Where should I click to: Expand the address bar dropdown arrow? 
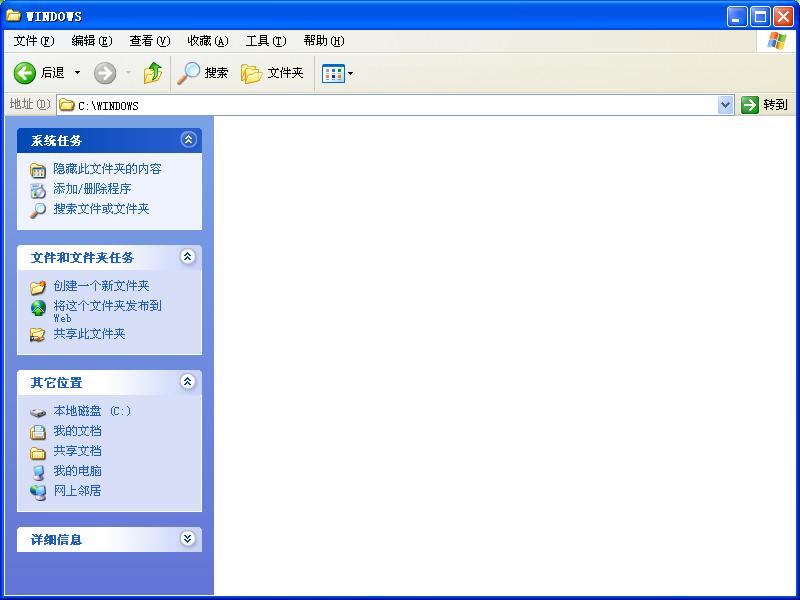(726, 105)
